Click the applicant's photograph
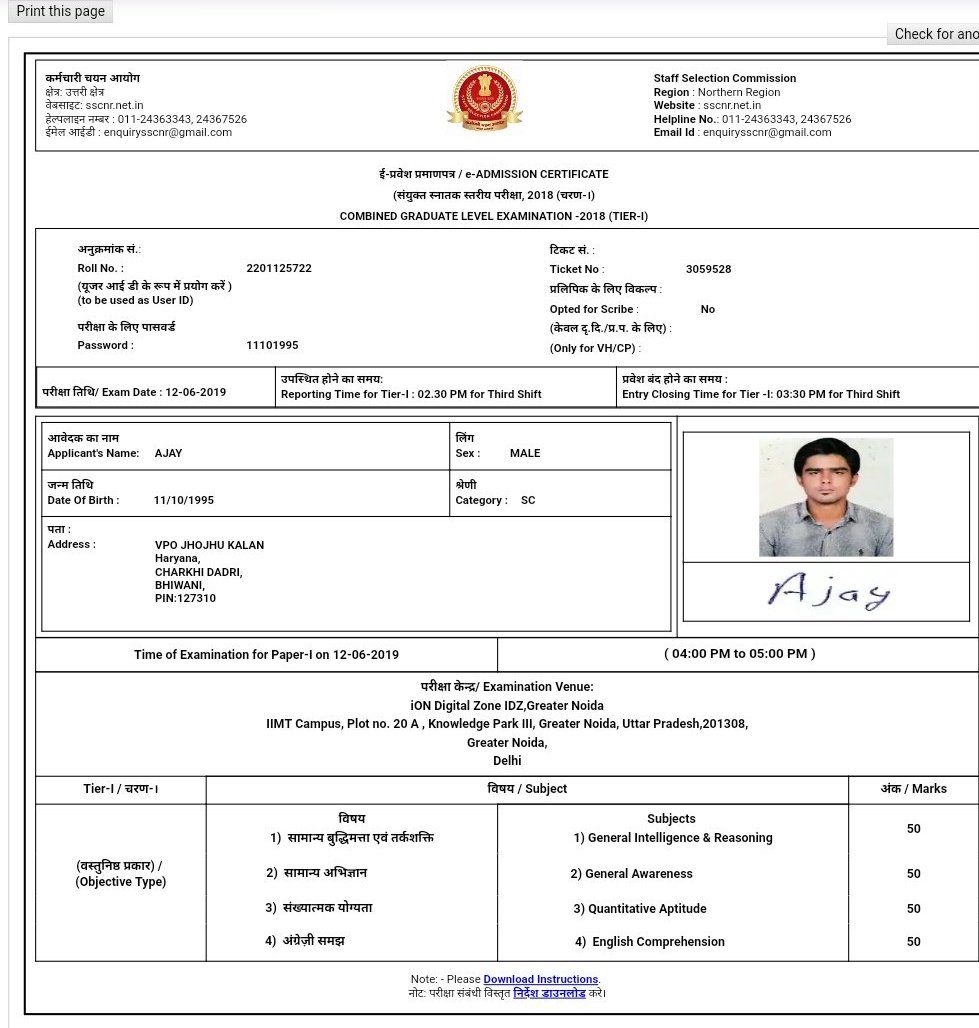Viewport: 979px width, 1028px height. pyautogui.click(x=826, y=497)
